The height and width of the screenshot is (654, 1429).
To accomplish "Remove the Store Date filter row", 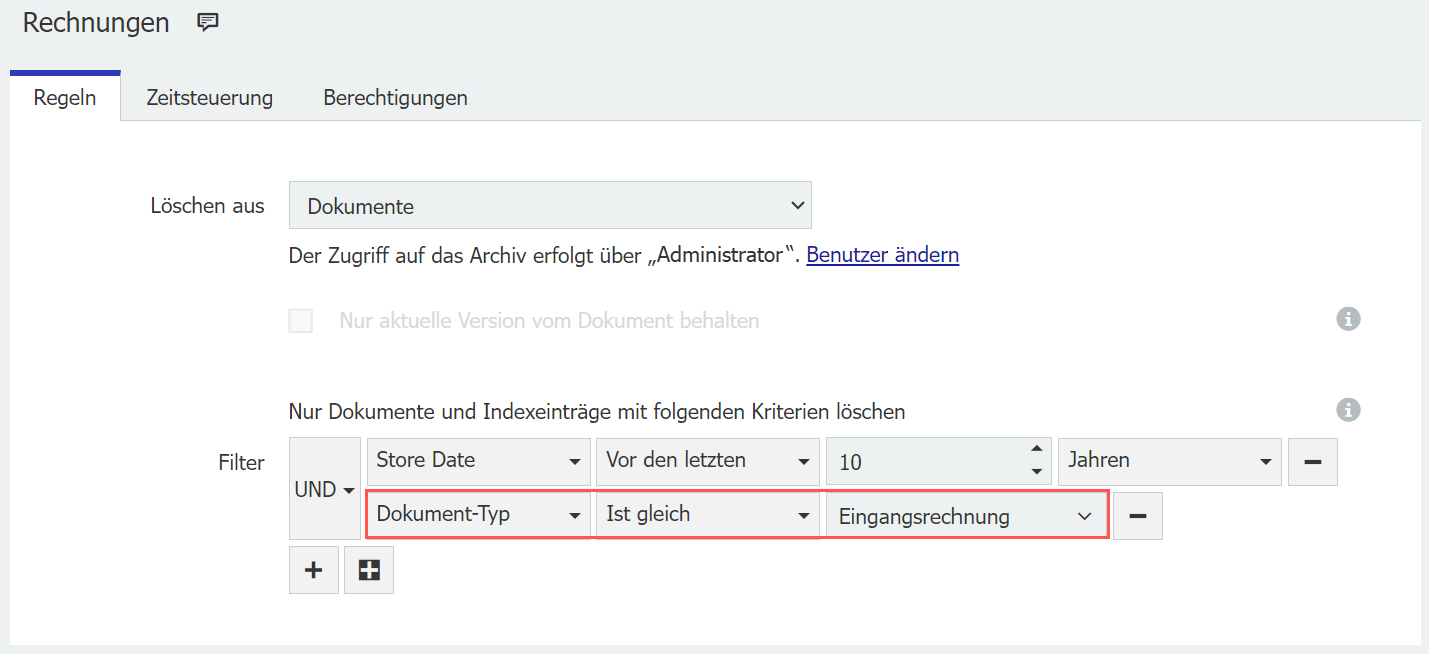I will (1312, 461).
